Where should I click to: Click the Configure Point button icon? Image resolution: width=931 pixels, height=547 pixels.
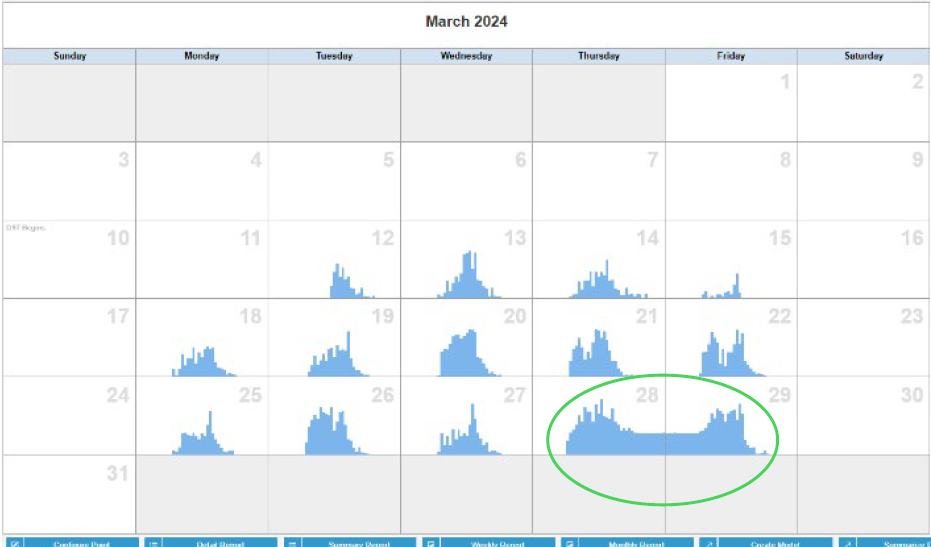coord(14,542)
